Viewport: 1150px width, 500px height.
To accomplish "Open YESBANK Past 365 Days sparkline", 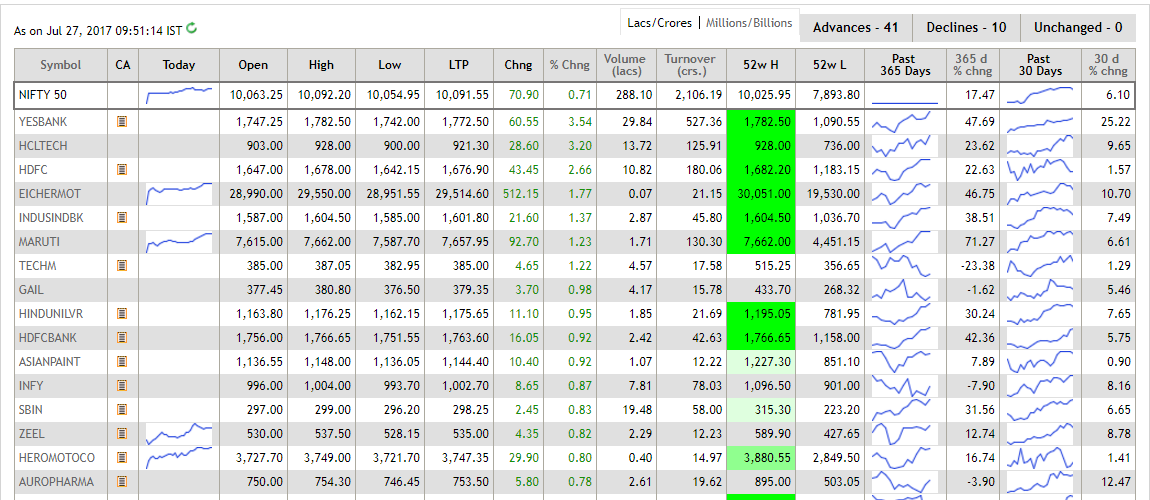I will (904, 122).
